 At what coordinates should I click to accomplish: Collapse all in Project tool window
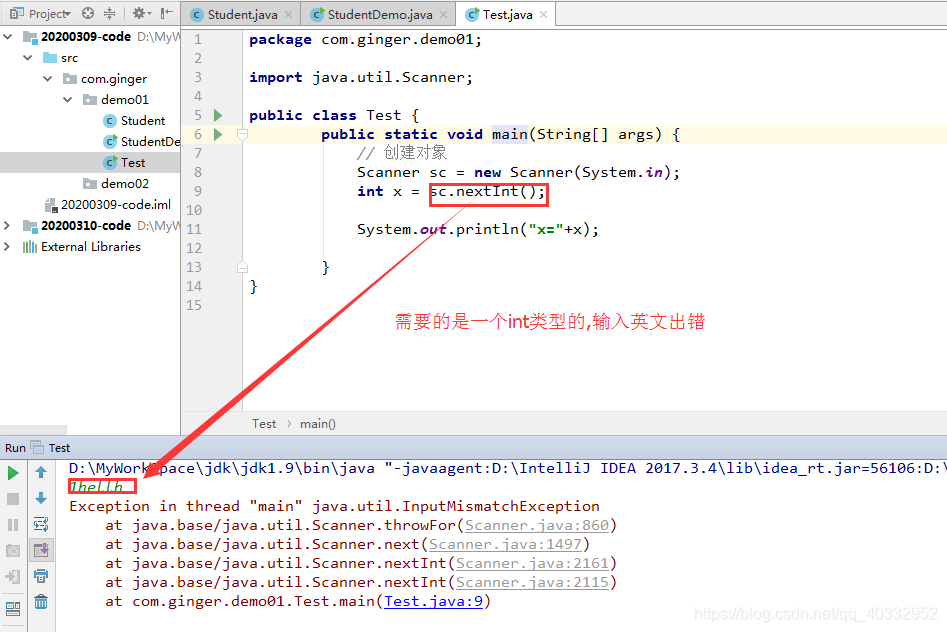[109, 13]
